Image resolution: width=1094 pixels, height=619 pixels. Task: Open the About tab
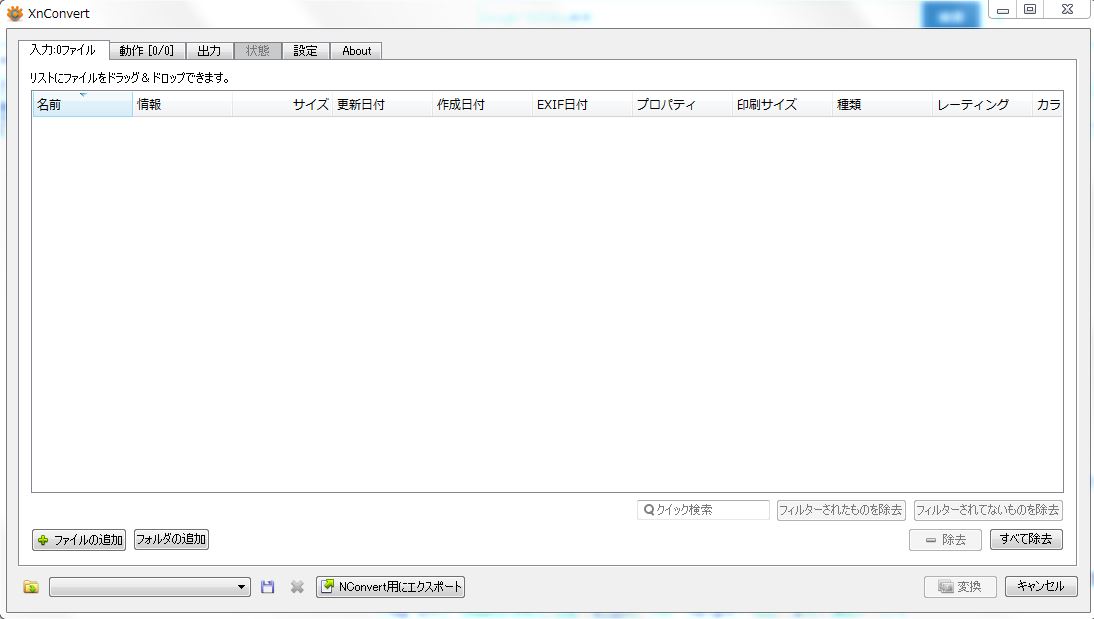coord(357,51)
